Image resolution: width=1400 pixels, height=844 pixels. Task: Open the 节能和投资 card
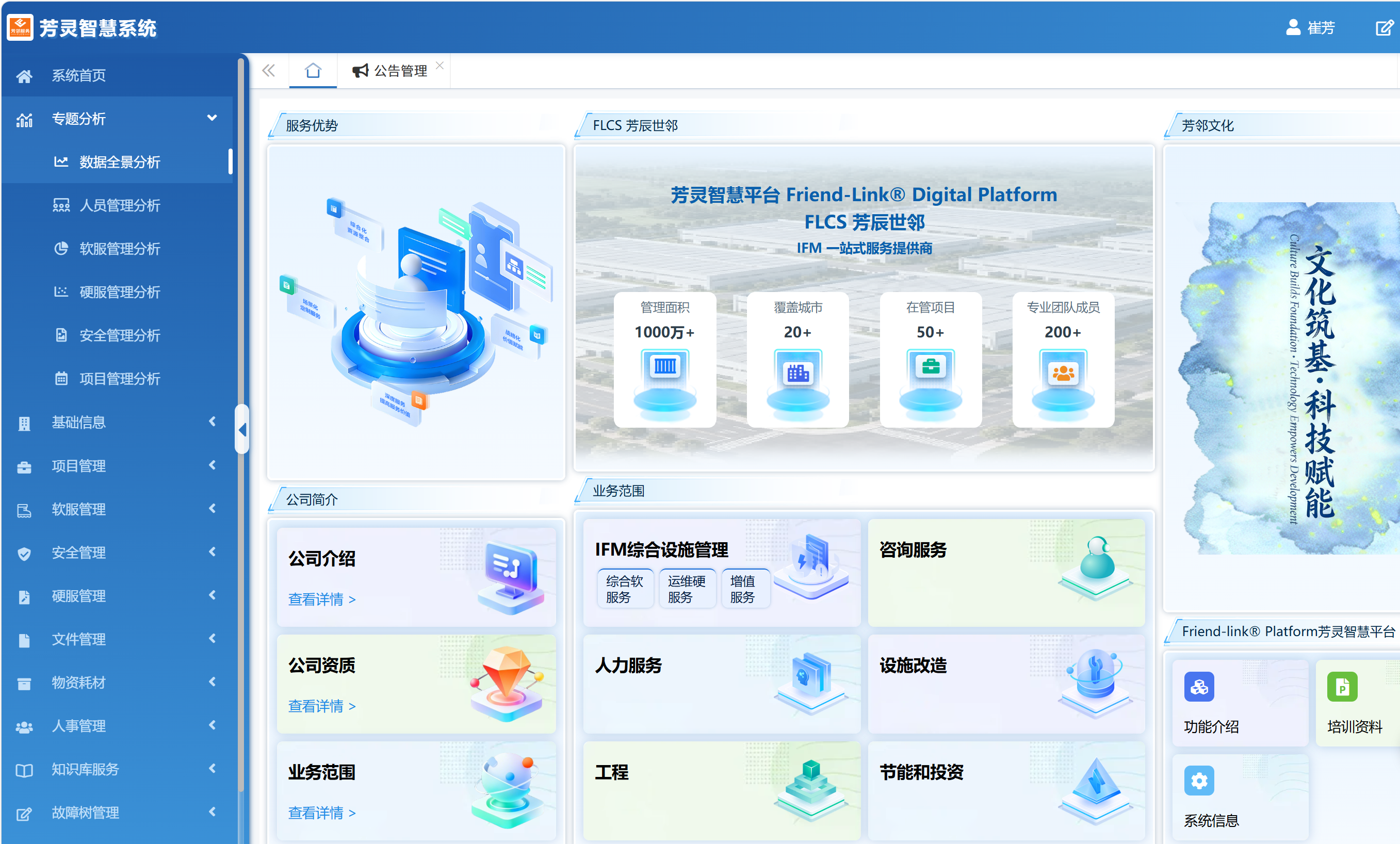pyautogui.click(x=1006, y=790)
